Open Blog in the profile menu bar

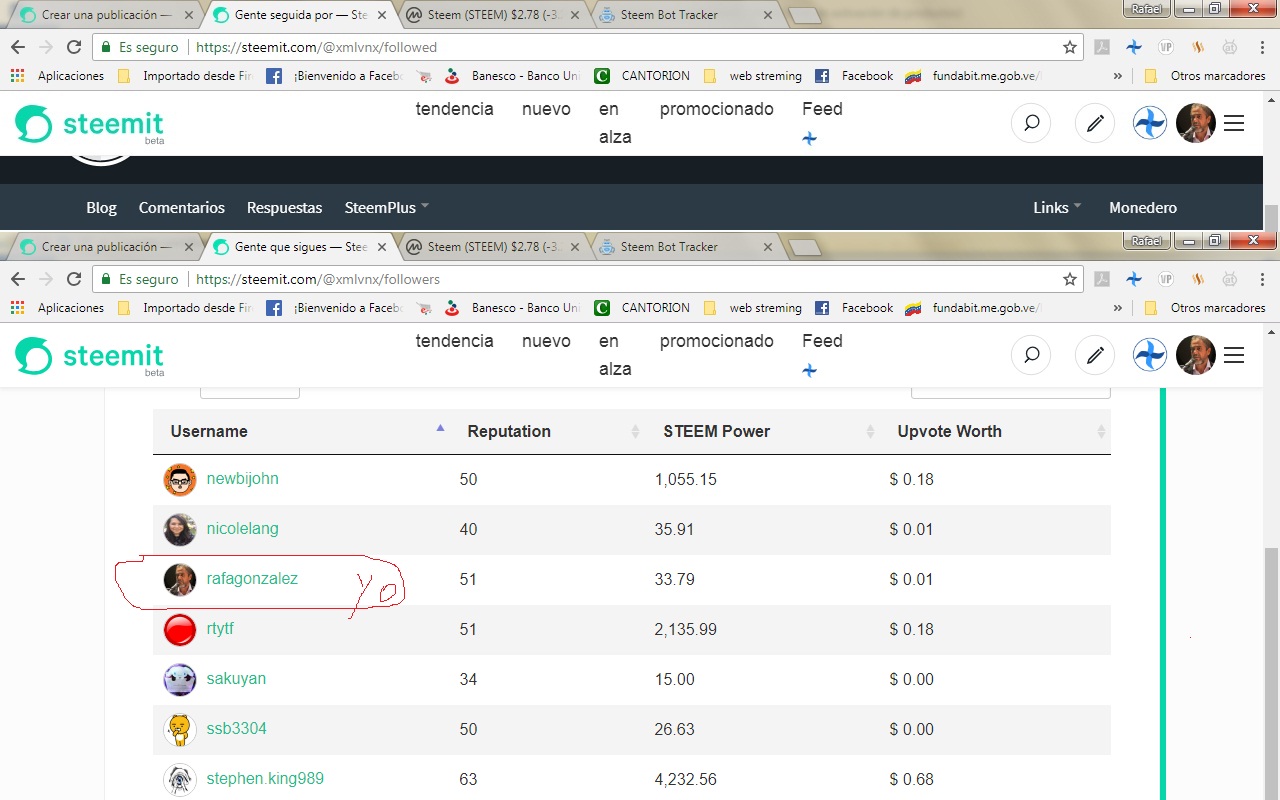(101, 207)
